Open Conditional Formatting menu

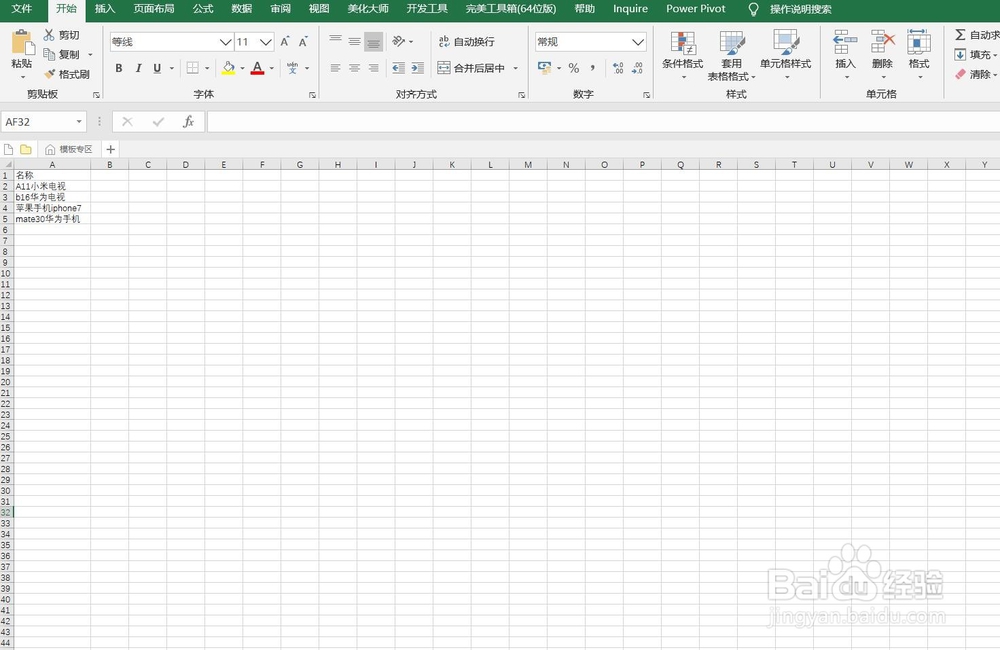click(682, 54)
